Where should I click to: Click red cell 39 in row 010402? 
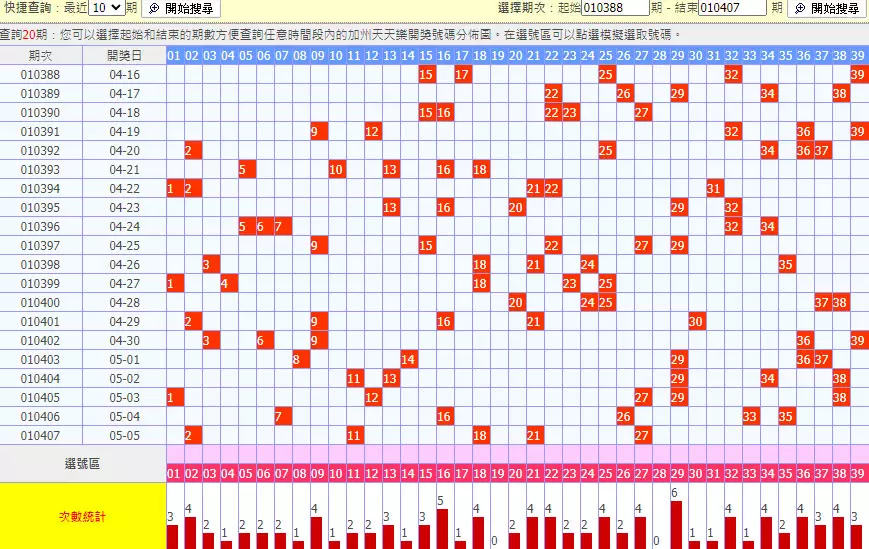(858, 340)
